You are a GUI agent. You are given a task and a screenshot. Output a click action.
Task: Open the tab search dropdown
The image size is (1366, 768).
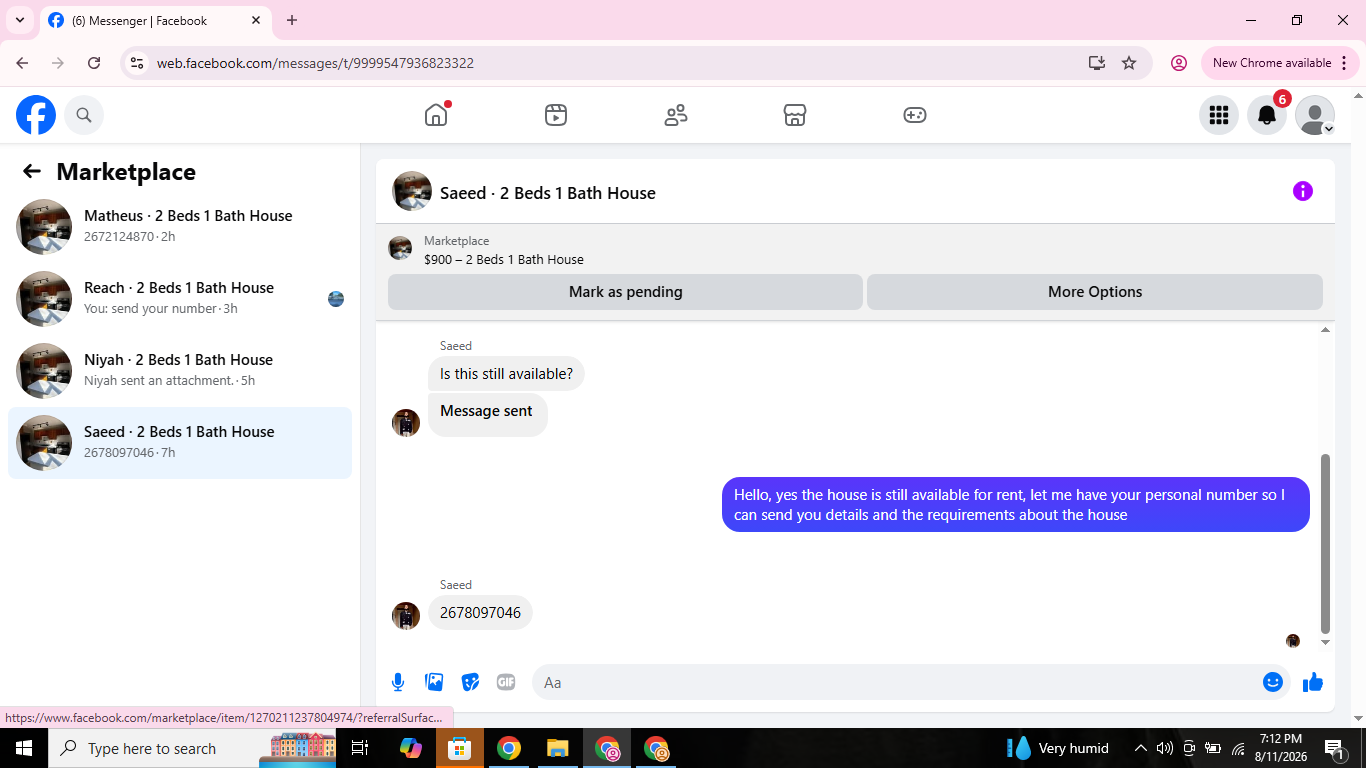[20, 20]
